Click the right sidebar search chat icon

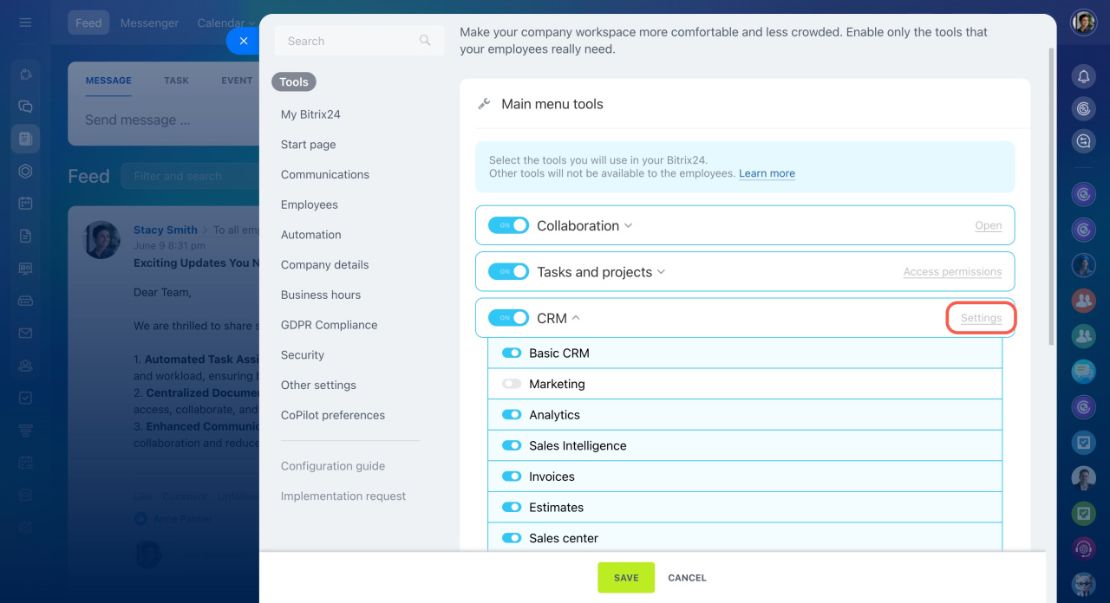click(x=1083, y=141)
